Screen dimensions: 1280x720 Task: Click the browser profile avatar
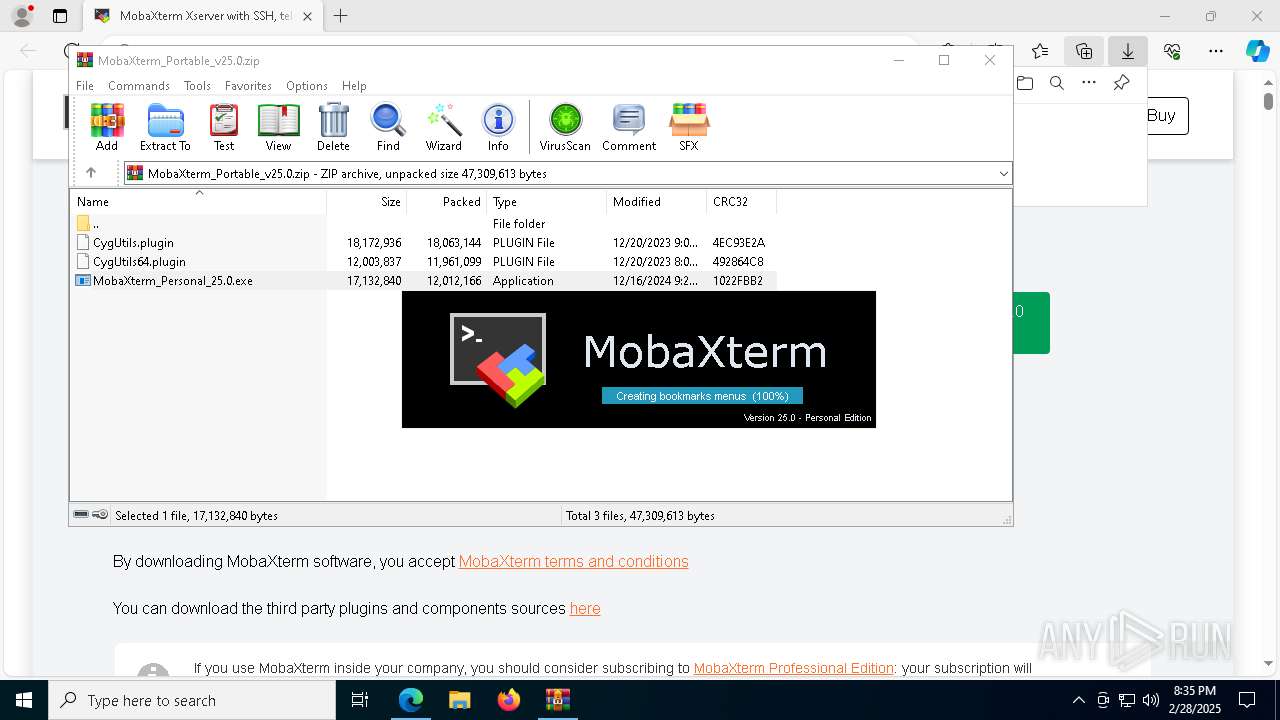22,16
